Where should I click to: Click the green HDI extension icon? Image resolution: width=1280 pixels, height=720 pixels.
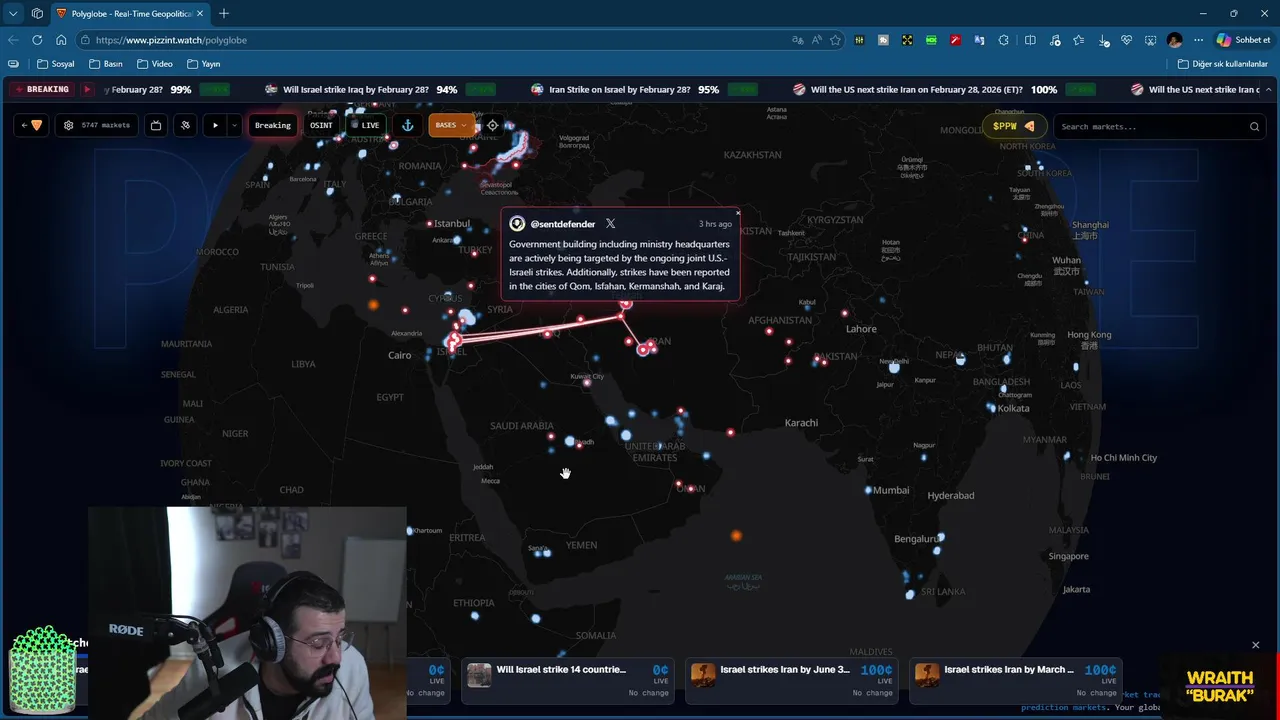(931, 40)
